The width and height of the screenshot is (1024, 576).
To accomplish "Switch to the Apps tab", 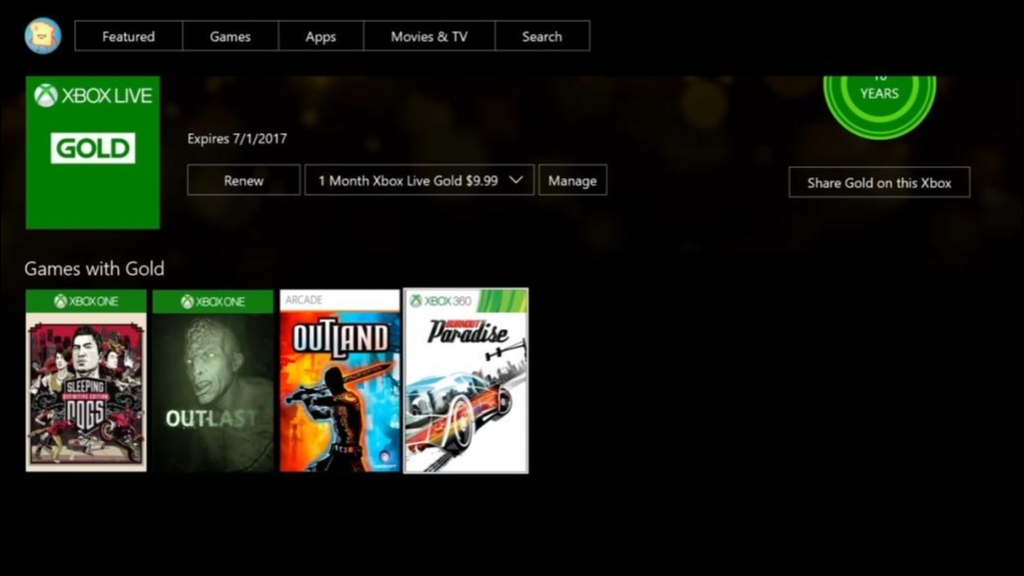I will coord(320,36).
